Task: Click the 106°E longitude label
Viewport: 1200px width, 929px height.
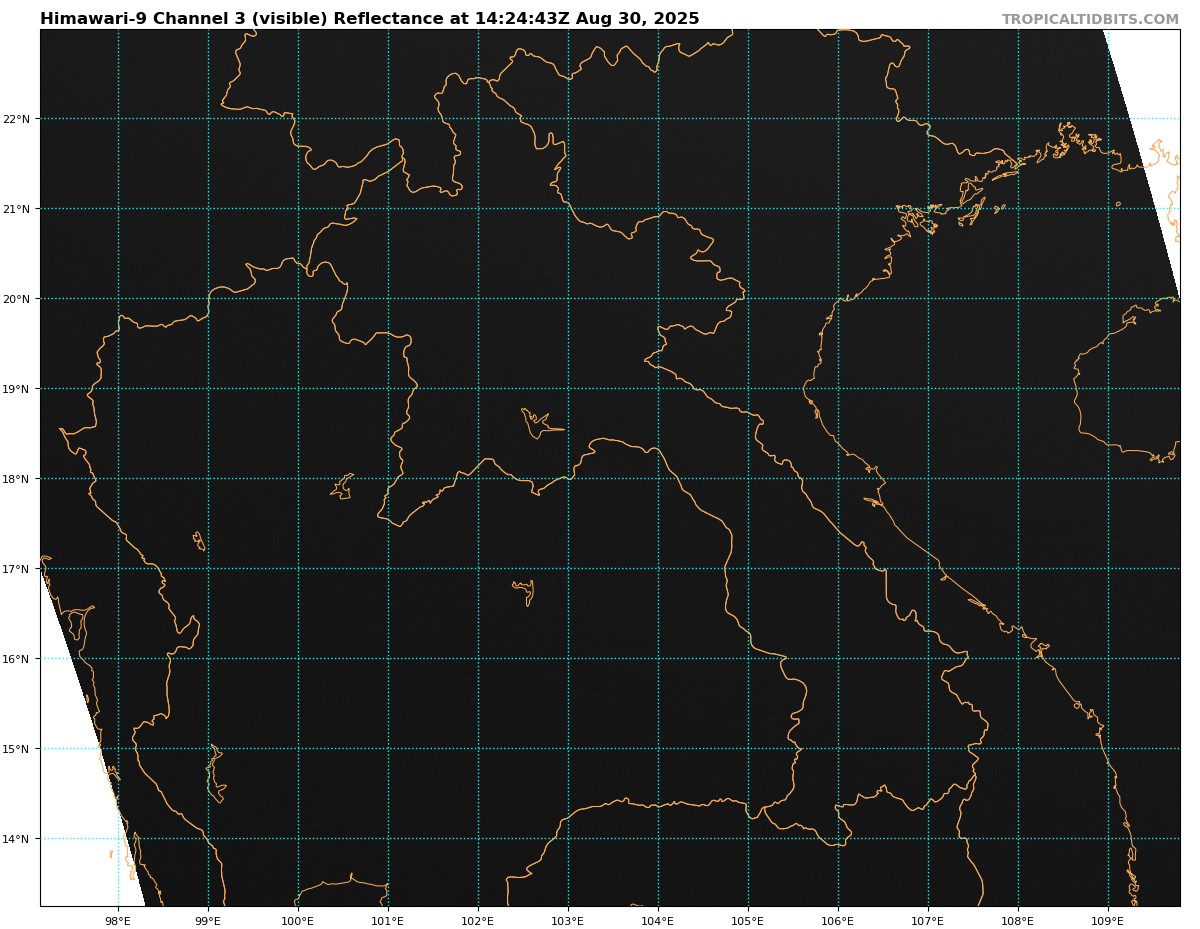Action: coord(838,920)
